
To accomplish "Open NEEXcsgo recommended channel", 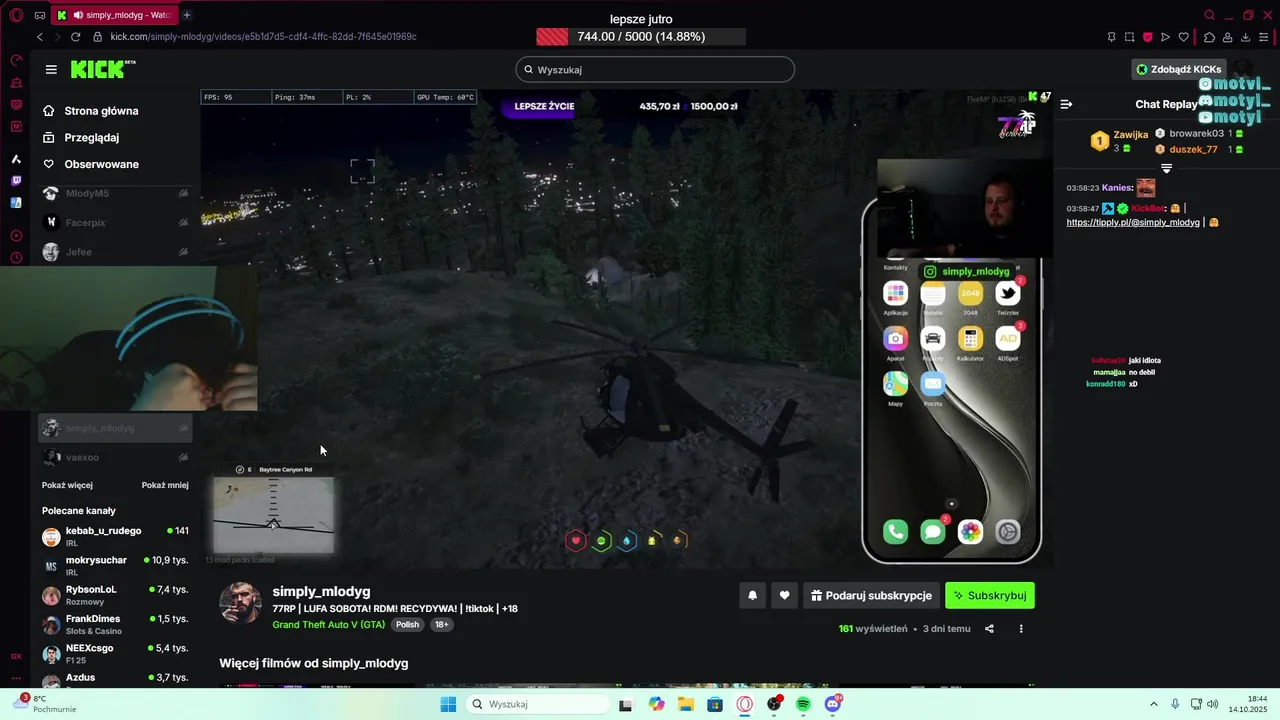I will point(115,653).
